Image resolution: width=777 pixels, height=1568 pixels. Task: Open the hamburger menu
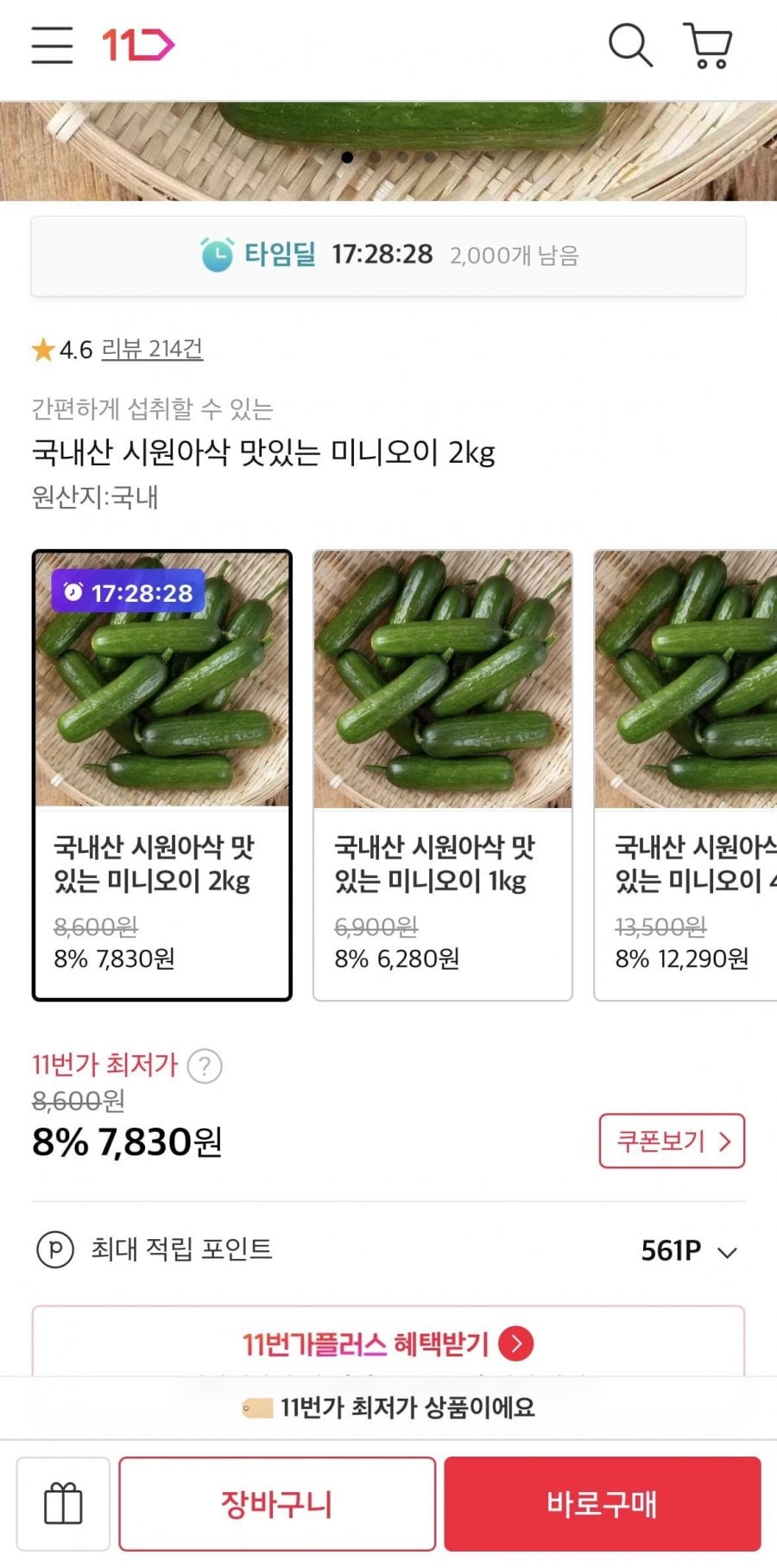pos(52,45)
